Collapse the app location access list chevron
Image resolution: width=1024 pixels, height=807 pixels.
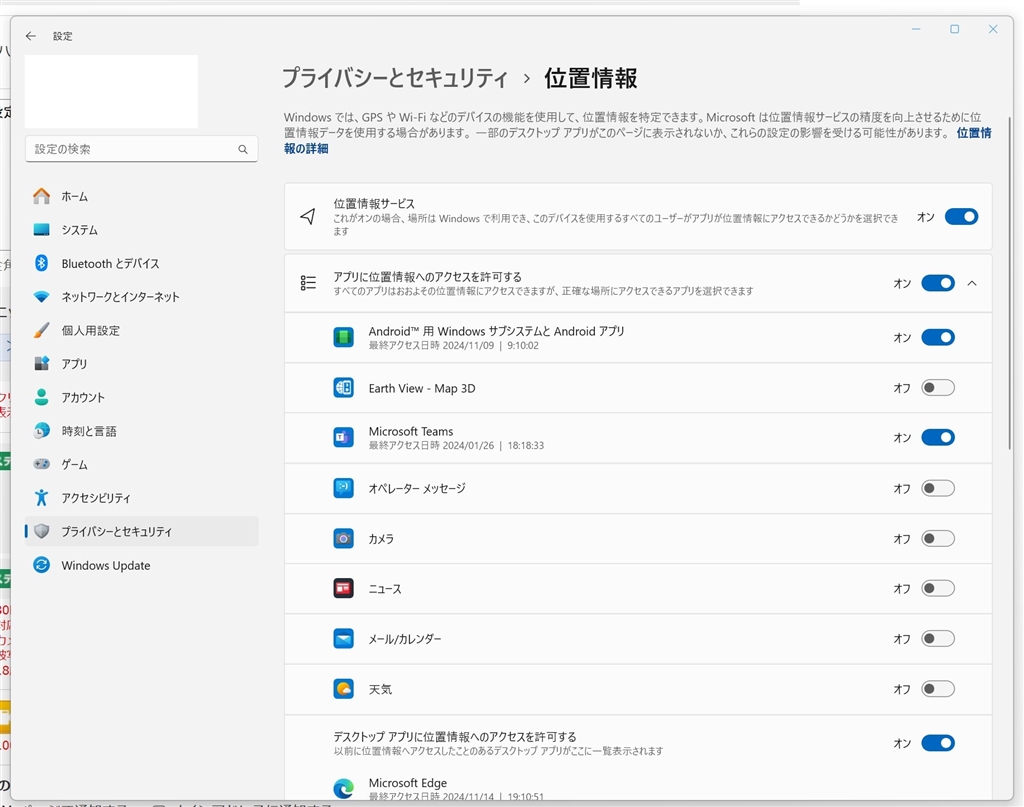972,283
